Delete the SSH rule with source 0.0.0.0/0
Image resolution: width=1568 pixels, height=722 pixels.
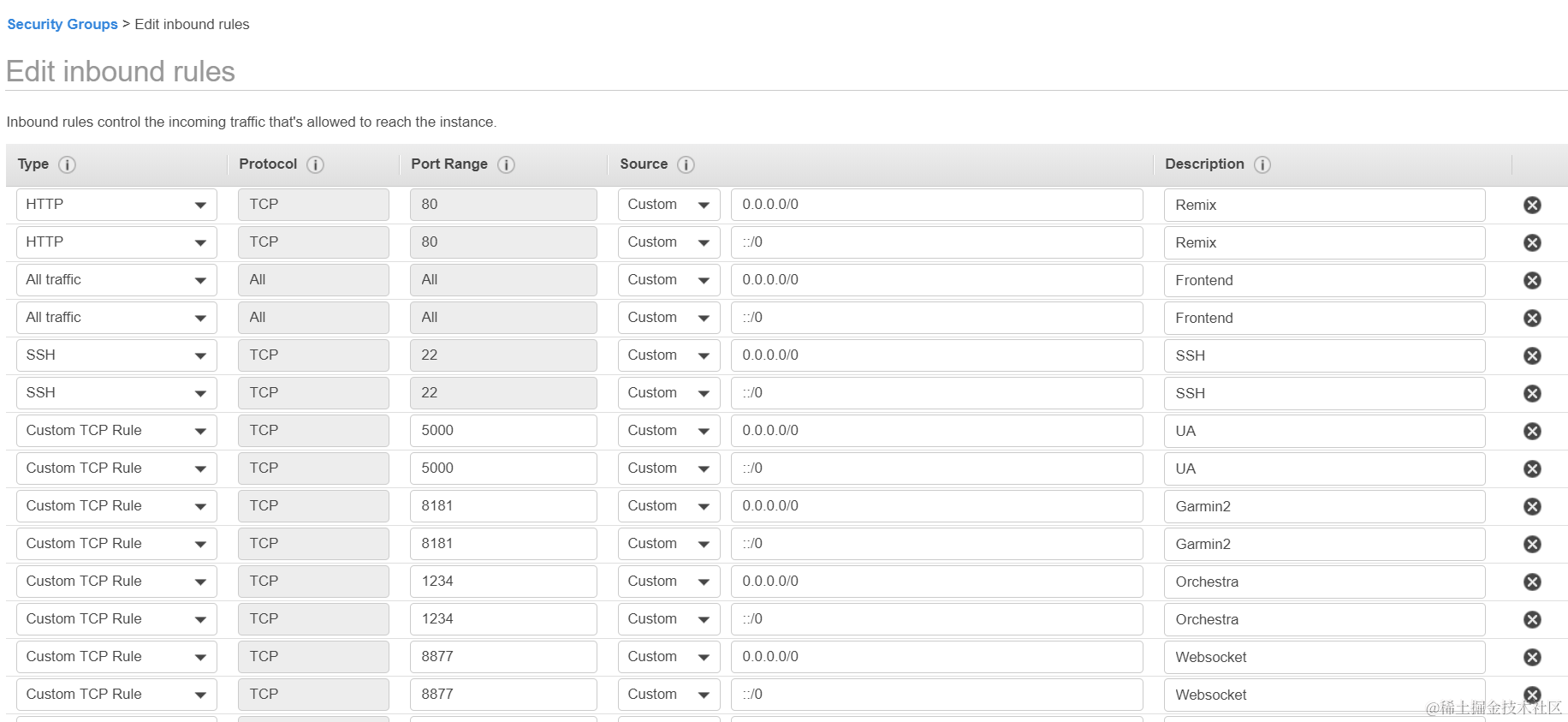(x=1532, y=355)
